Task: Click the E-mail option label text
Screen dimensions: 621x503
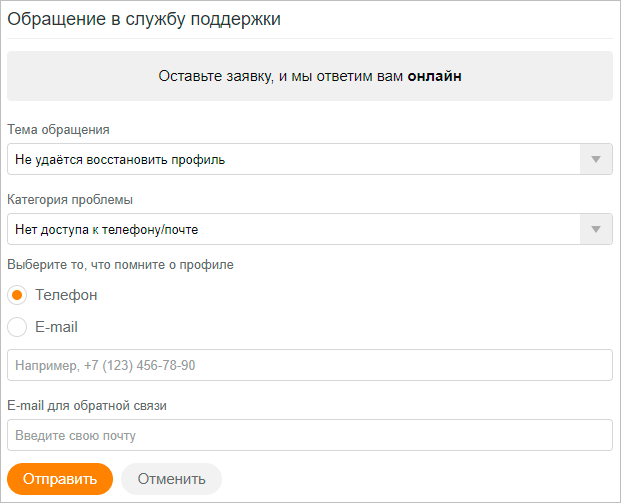Action: click(x=56, y=326)
